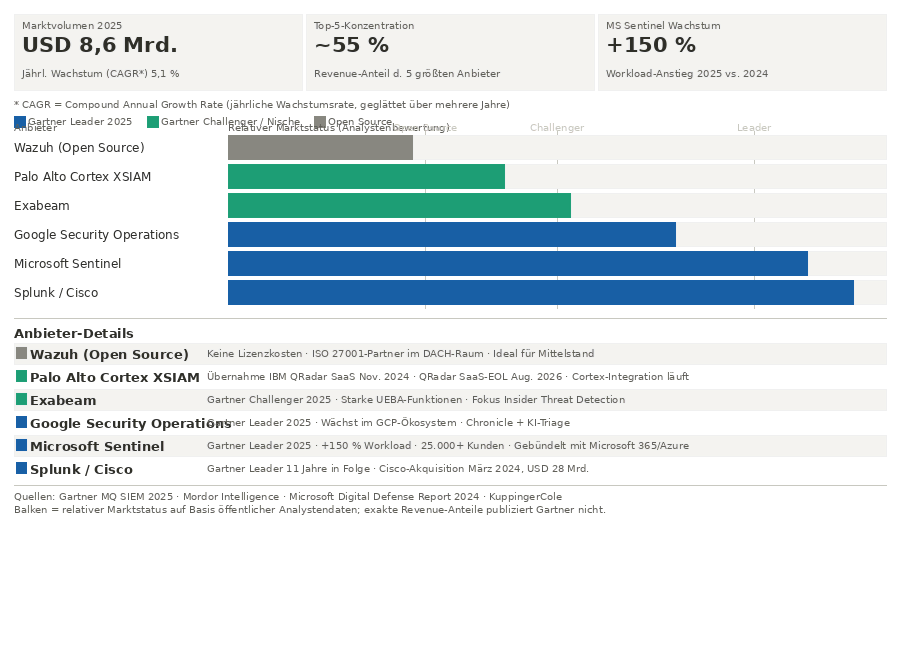
Task: Click the 'Leader' axis label
Action: click(754, 127)
